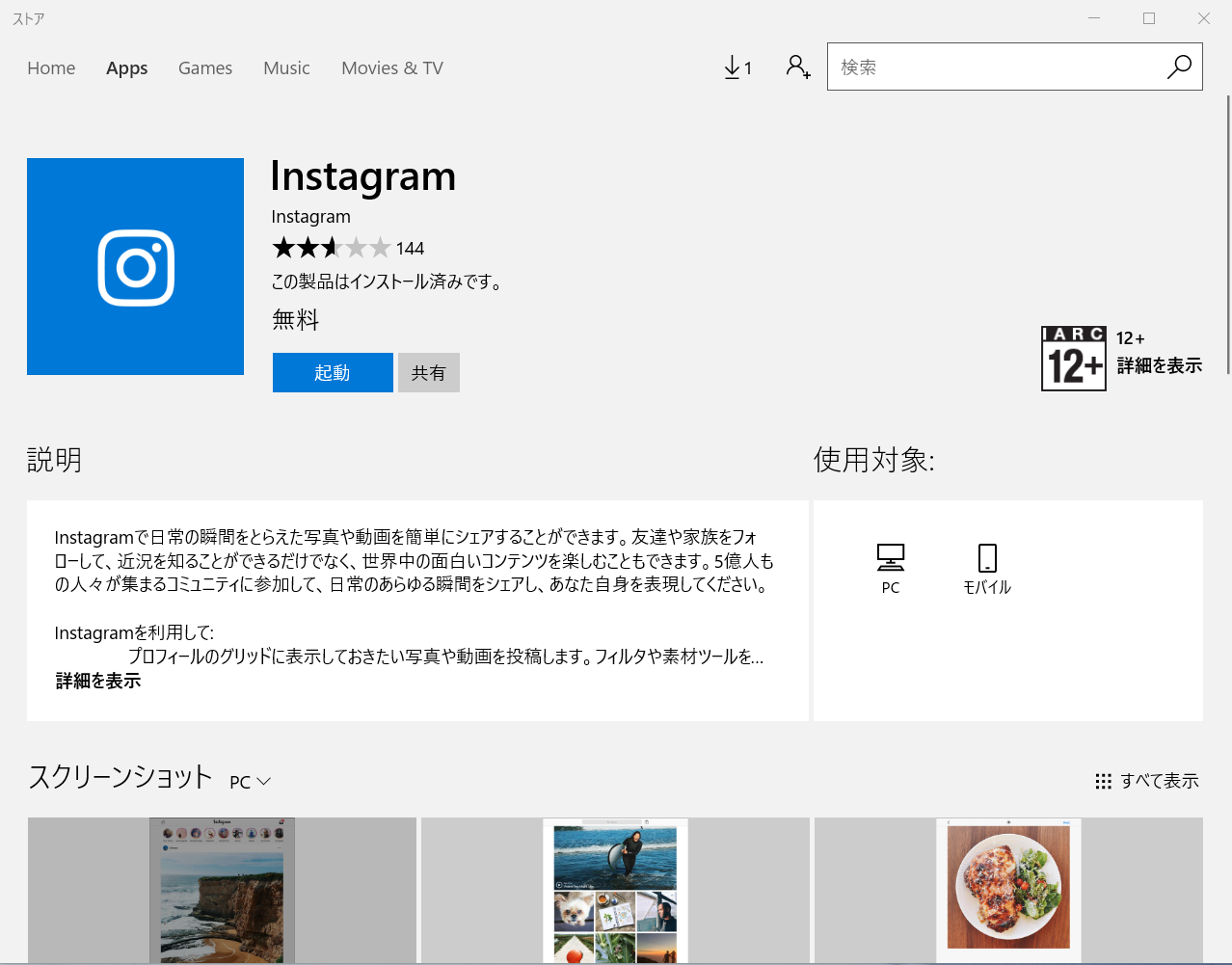Open 詳細を表示 under the description
Screen dimensions: 1232x965
98,681
